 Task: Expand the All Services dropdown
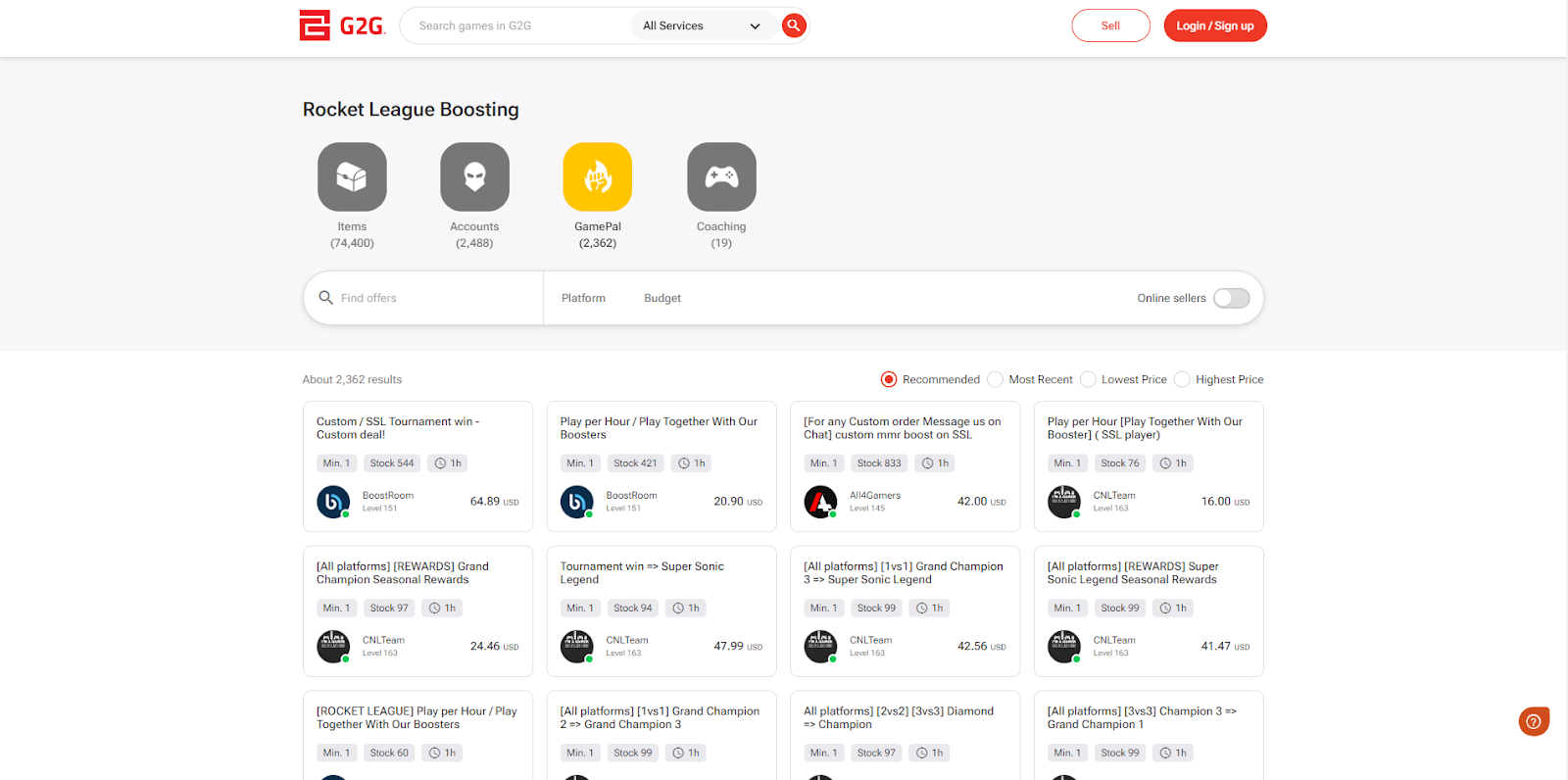(x=702, y=25)
